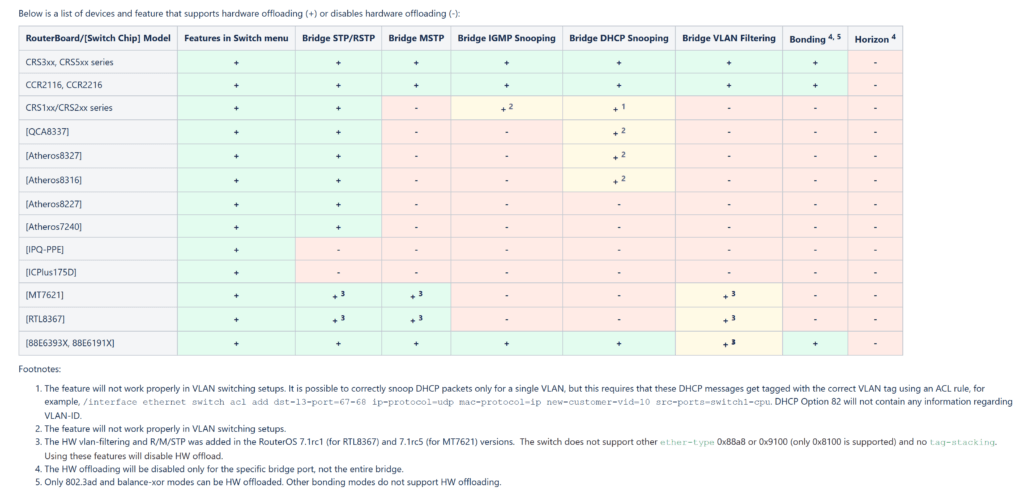Click Bonding cell for [88E6393X, 88E6191X]

pyautogui.click(x=815, y=343)
